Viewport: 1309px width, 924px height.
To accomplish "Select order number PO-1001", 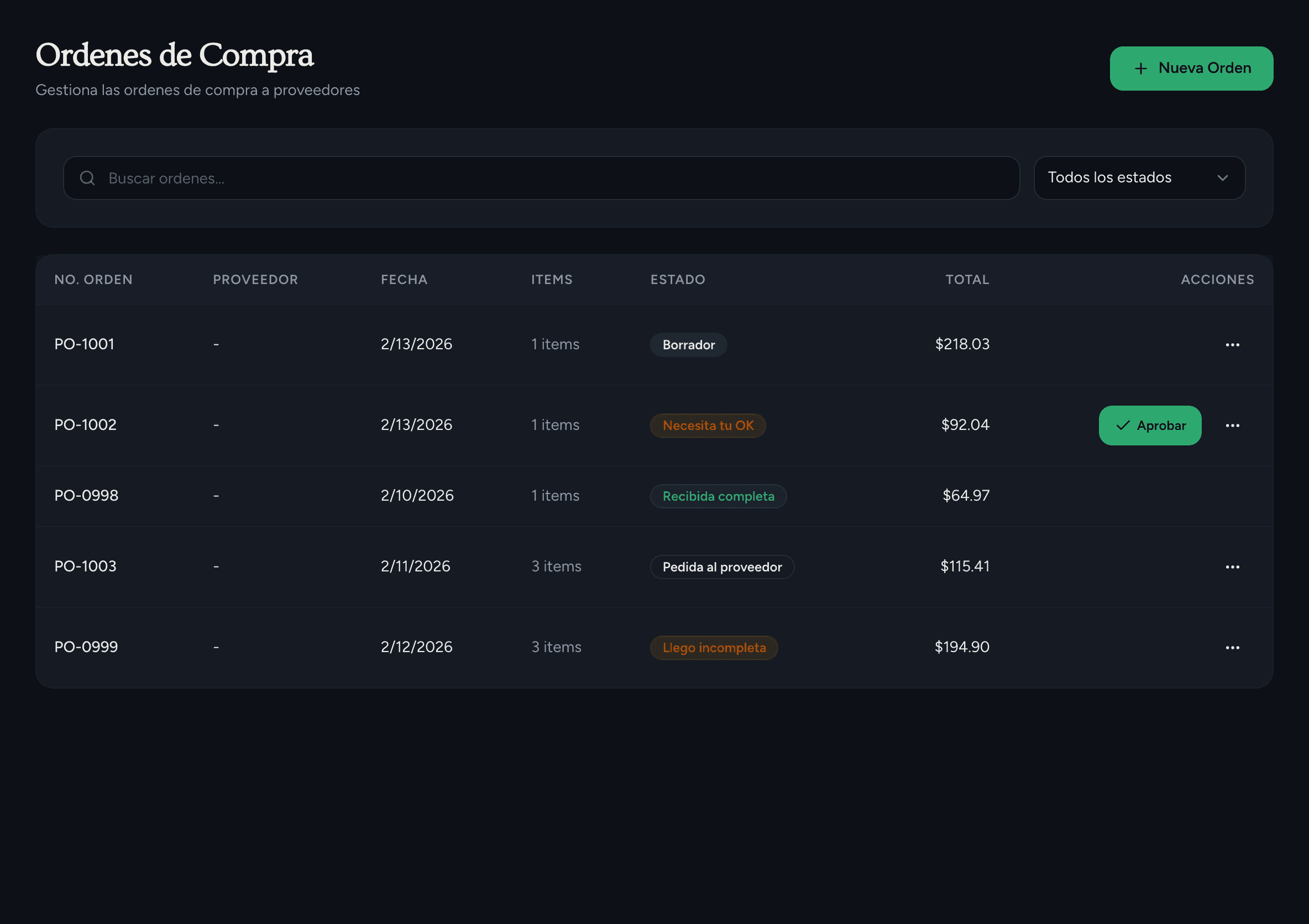I will [85, 344].
